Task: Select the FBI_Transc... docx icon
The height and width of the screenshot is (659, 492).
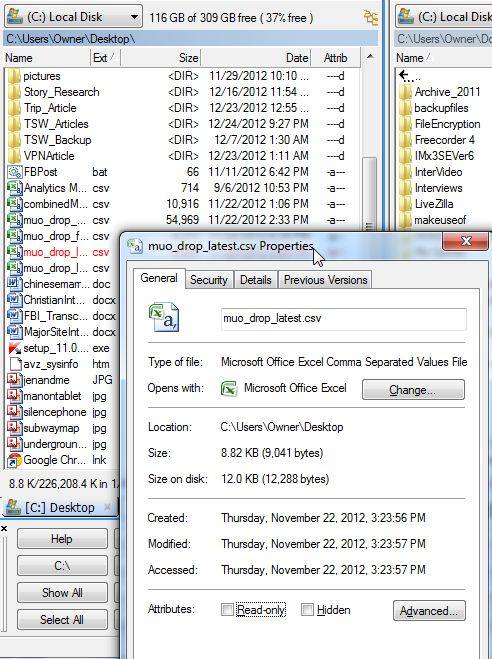Action: point(15,316)
